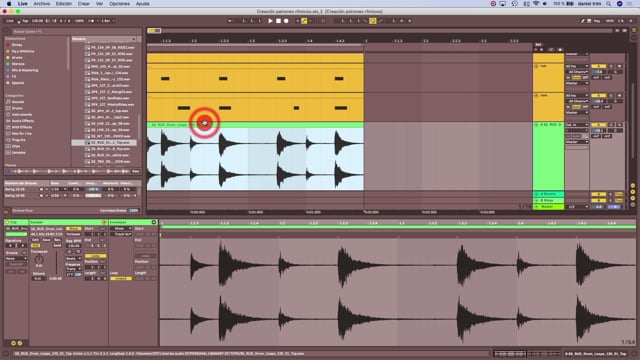Toggle the metronome button
The image size is (640, 360).
tap(91, 21)
